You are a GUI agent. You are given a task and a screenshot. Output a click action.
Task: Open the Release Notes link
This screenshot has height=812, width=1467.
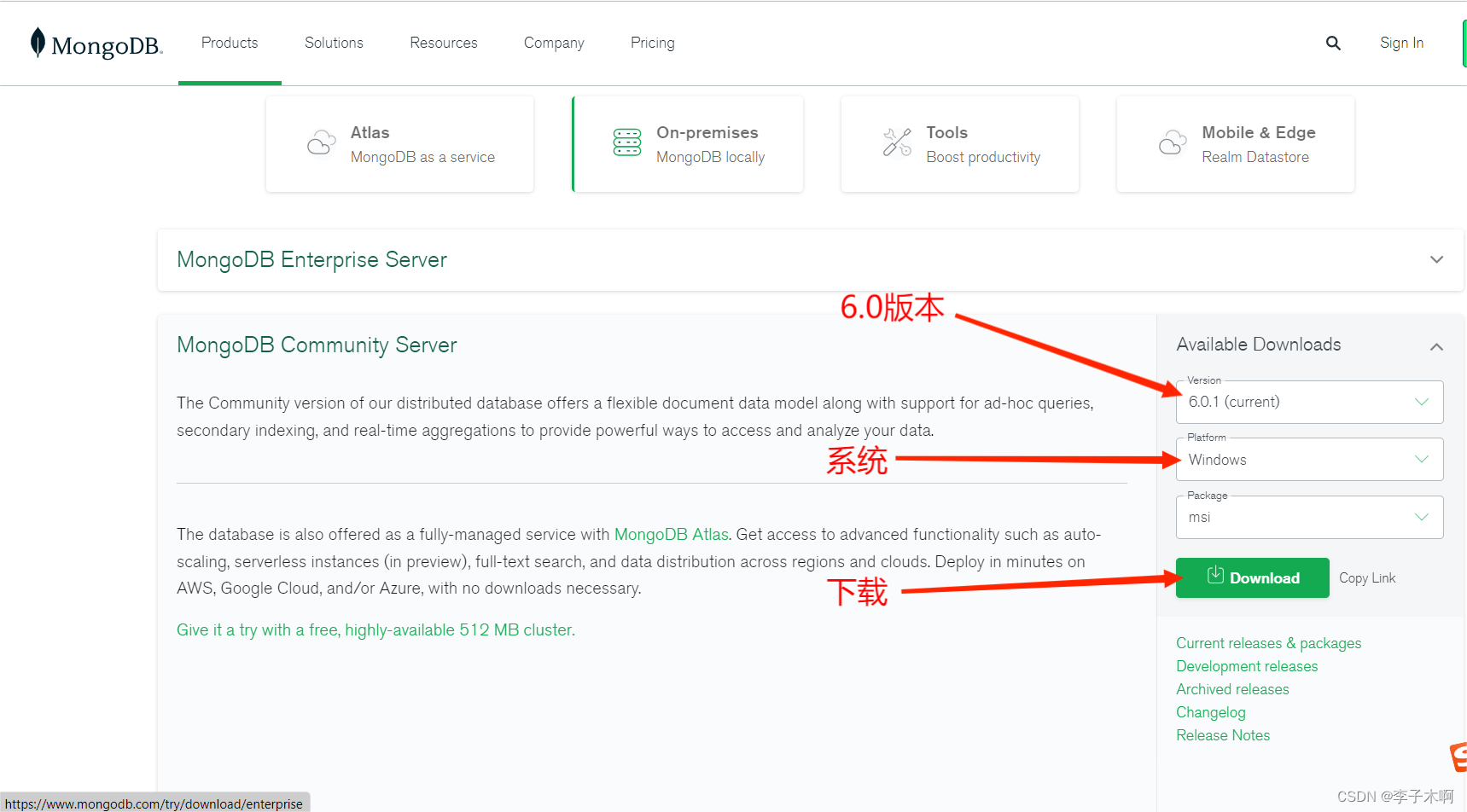1223,735
